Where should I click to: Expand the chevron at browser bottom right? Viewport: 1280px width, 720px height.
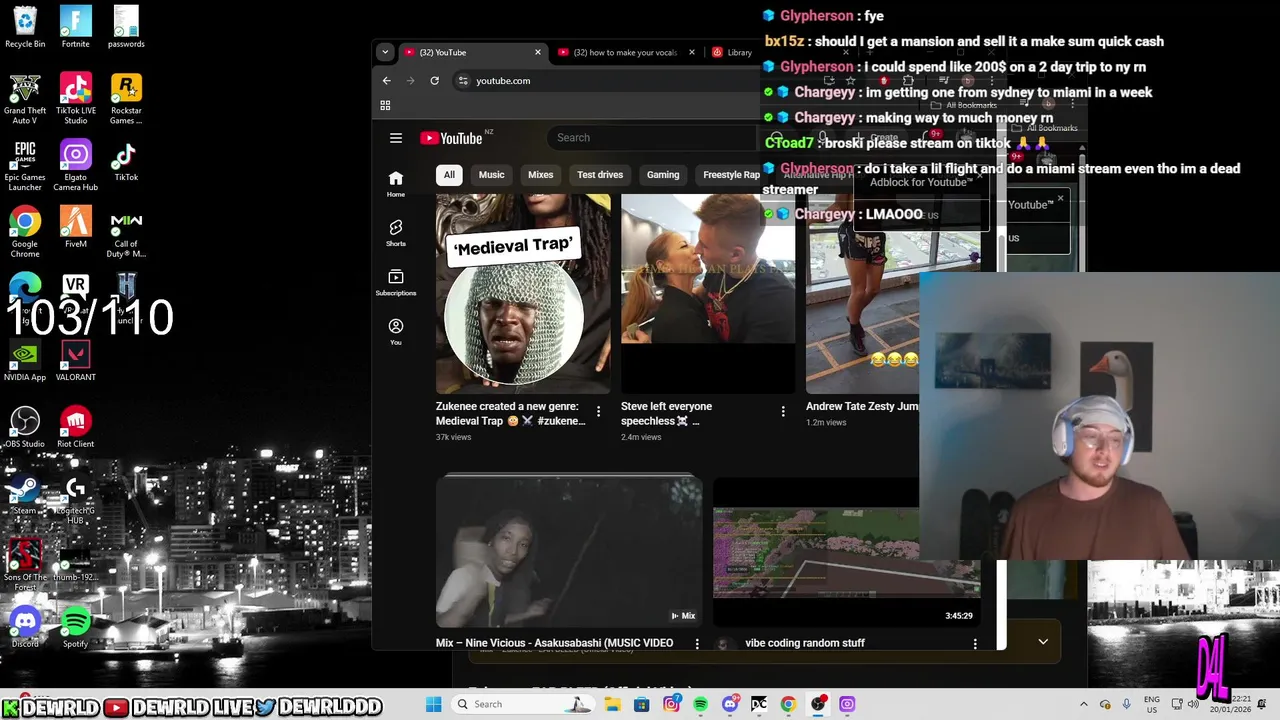(1043, 642)
